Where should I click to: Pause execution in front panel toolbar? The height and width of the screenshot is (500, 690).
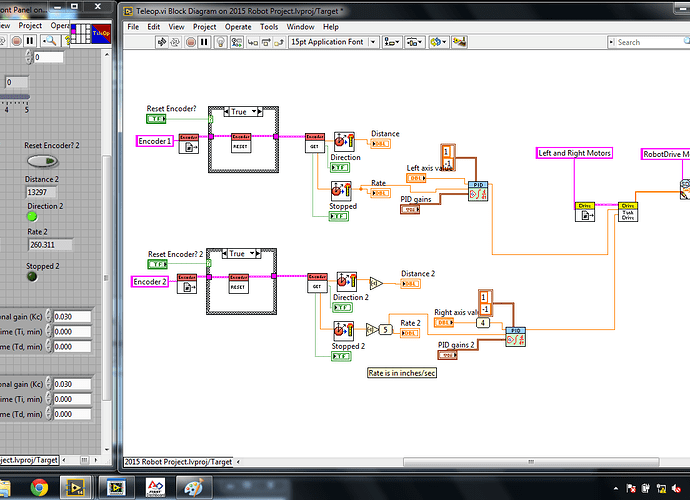(29, 41)
